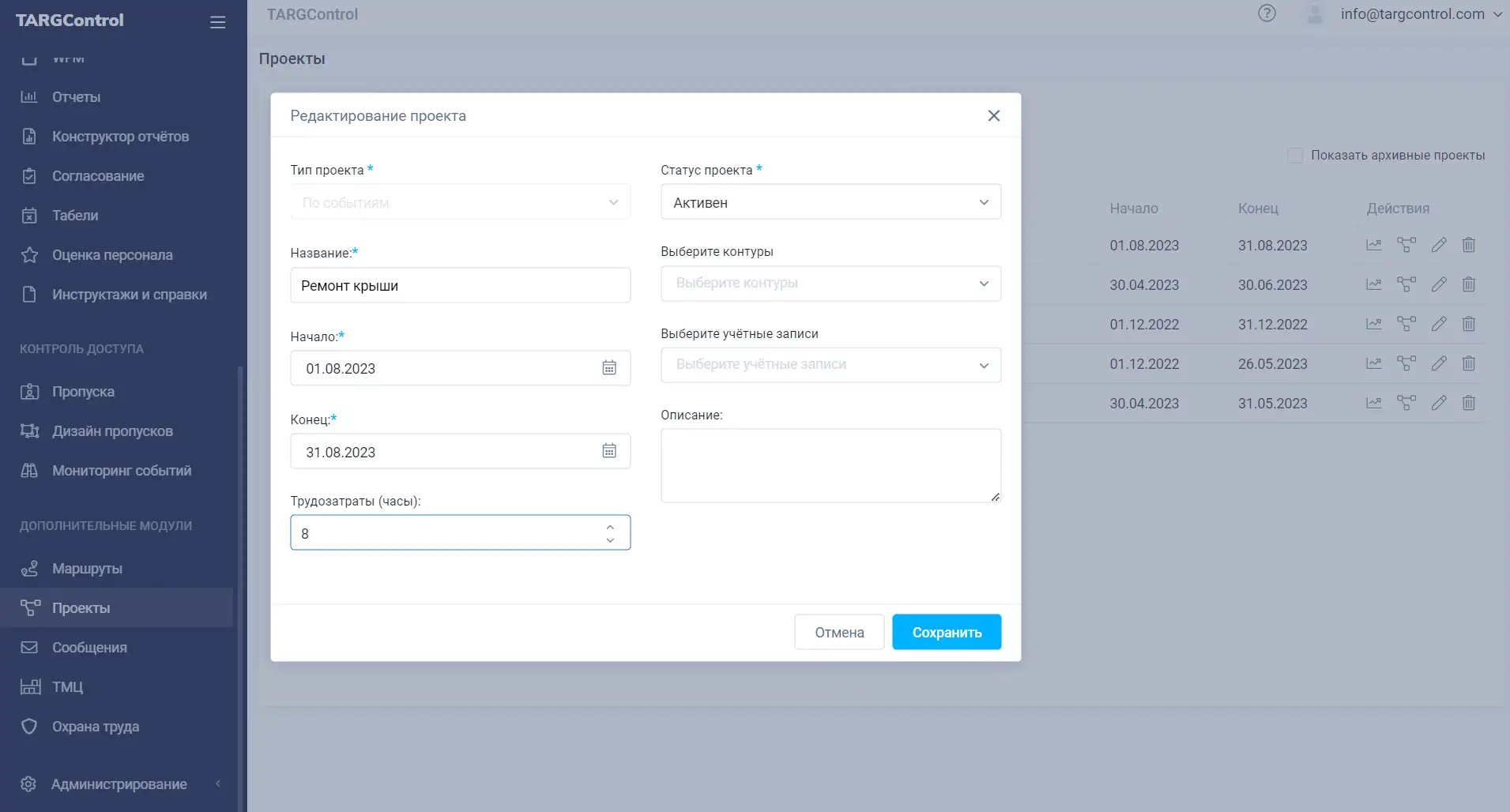Click the chart icon for the first project
The image size is (1510, 812).
pos(1374,245)
